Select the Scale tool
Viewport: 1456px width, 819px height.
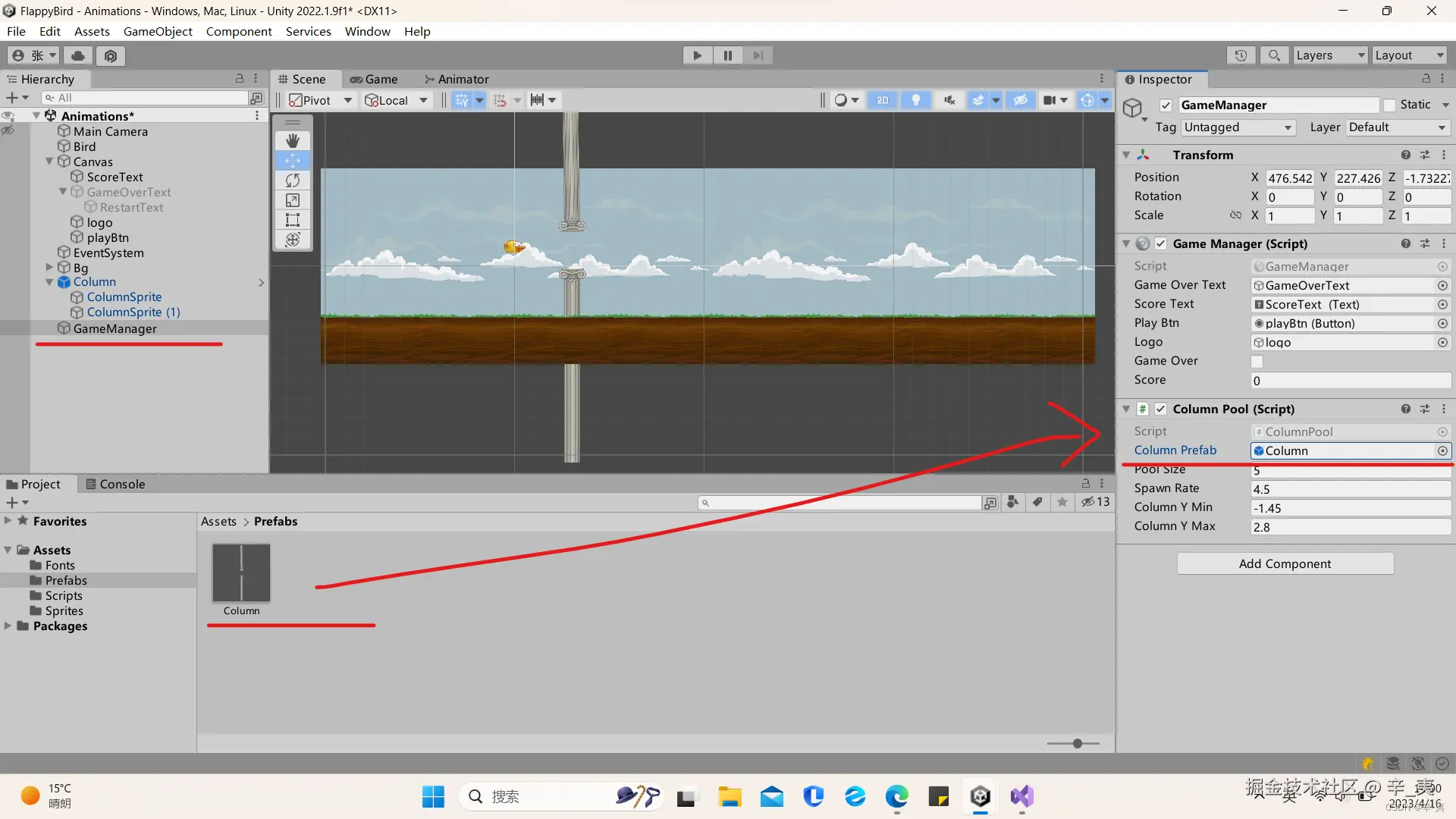(x=293, y=200)
